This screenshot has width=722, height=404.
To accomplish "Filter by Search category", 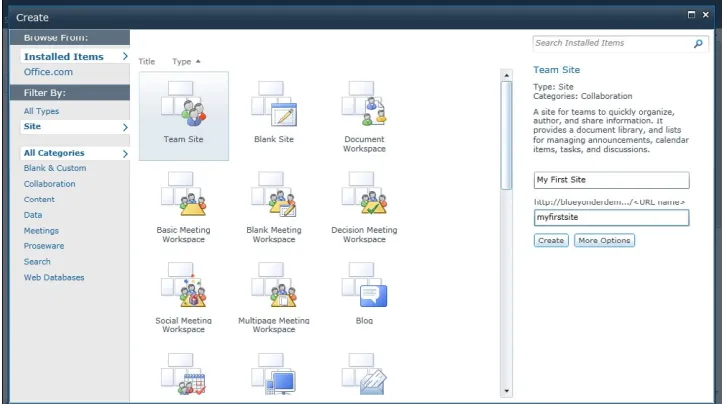I will (37, 262).
